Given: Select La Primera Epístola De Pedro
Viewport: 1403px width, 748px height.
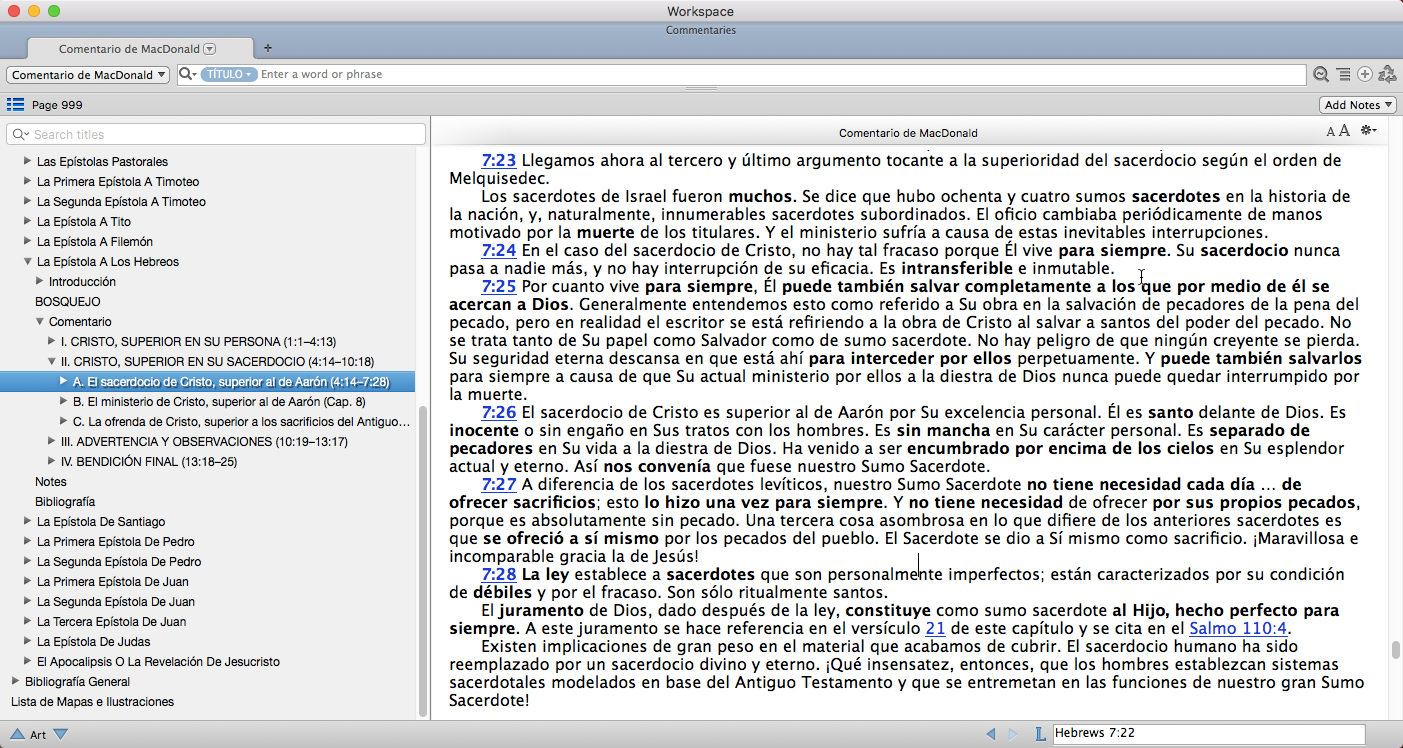Looking at the screenshot, I should point(116,541).
